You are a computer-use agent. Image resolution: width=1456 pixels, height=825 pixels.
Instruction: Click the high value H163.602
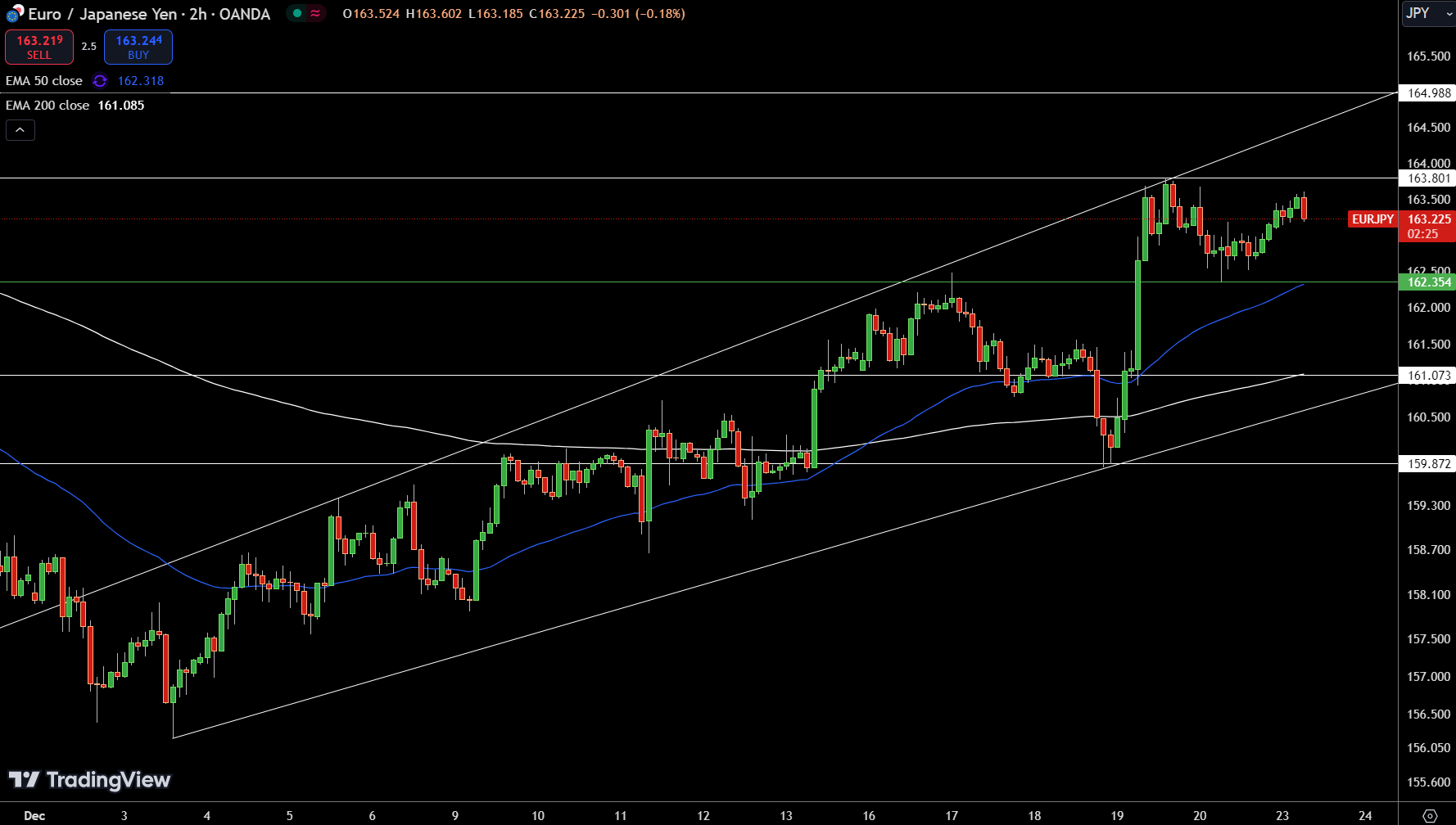point(434,14)
